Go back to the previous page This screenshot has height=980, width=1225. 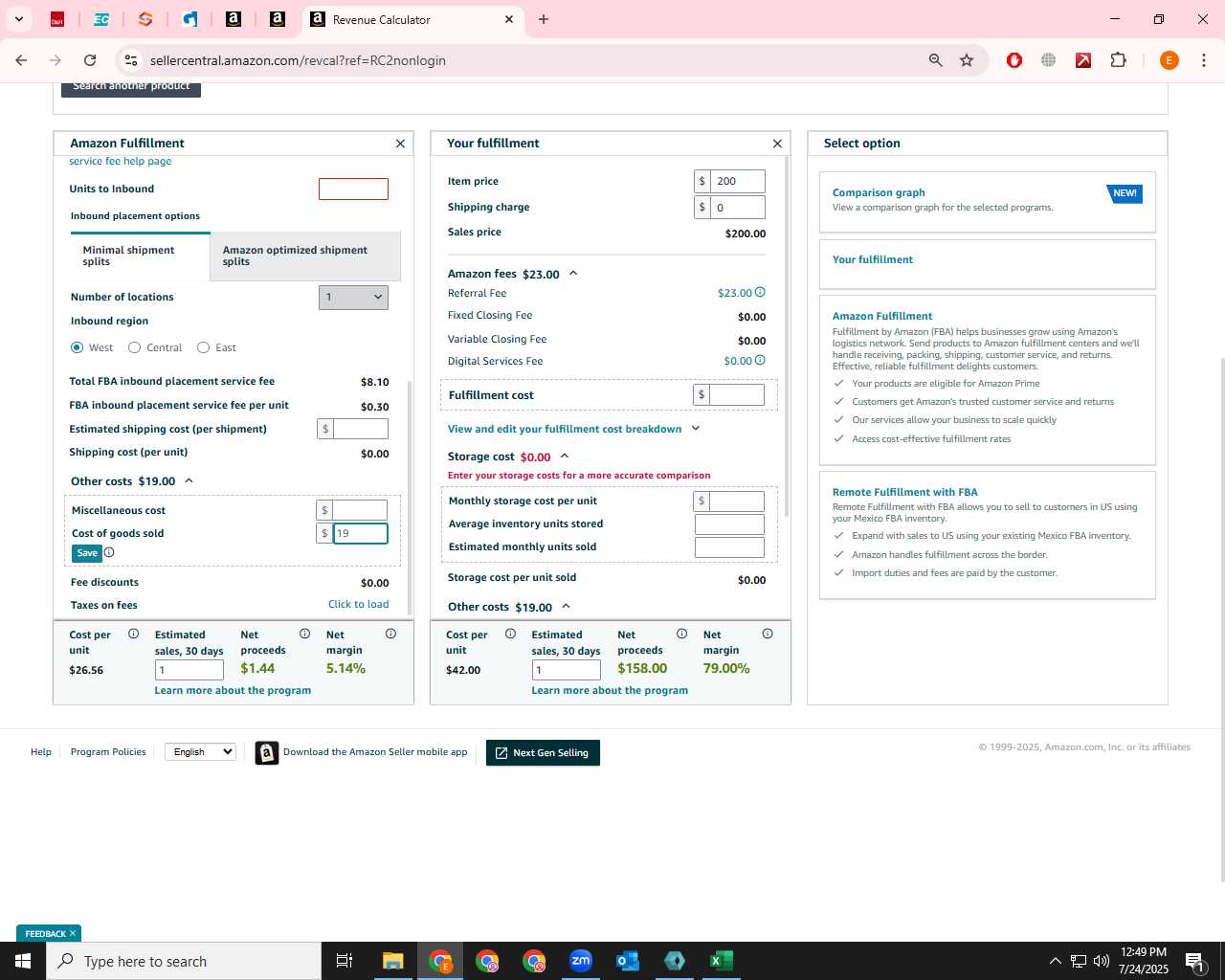(x=21, y=60)
